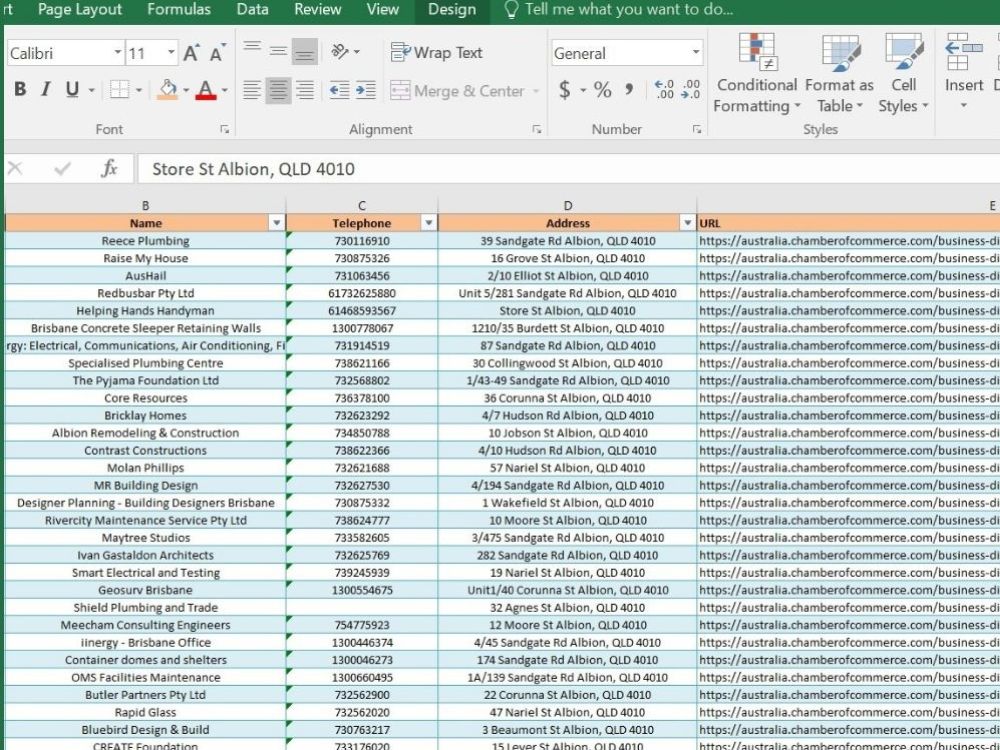Viewport: 1000px width, 750px height.
Task: Select column D header
Action: [x=568, y=205]
